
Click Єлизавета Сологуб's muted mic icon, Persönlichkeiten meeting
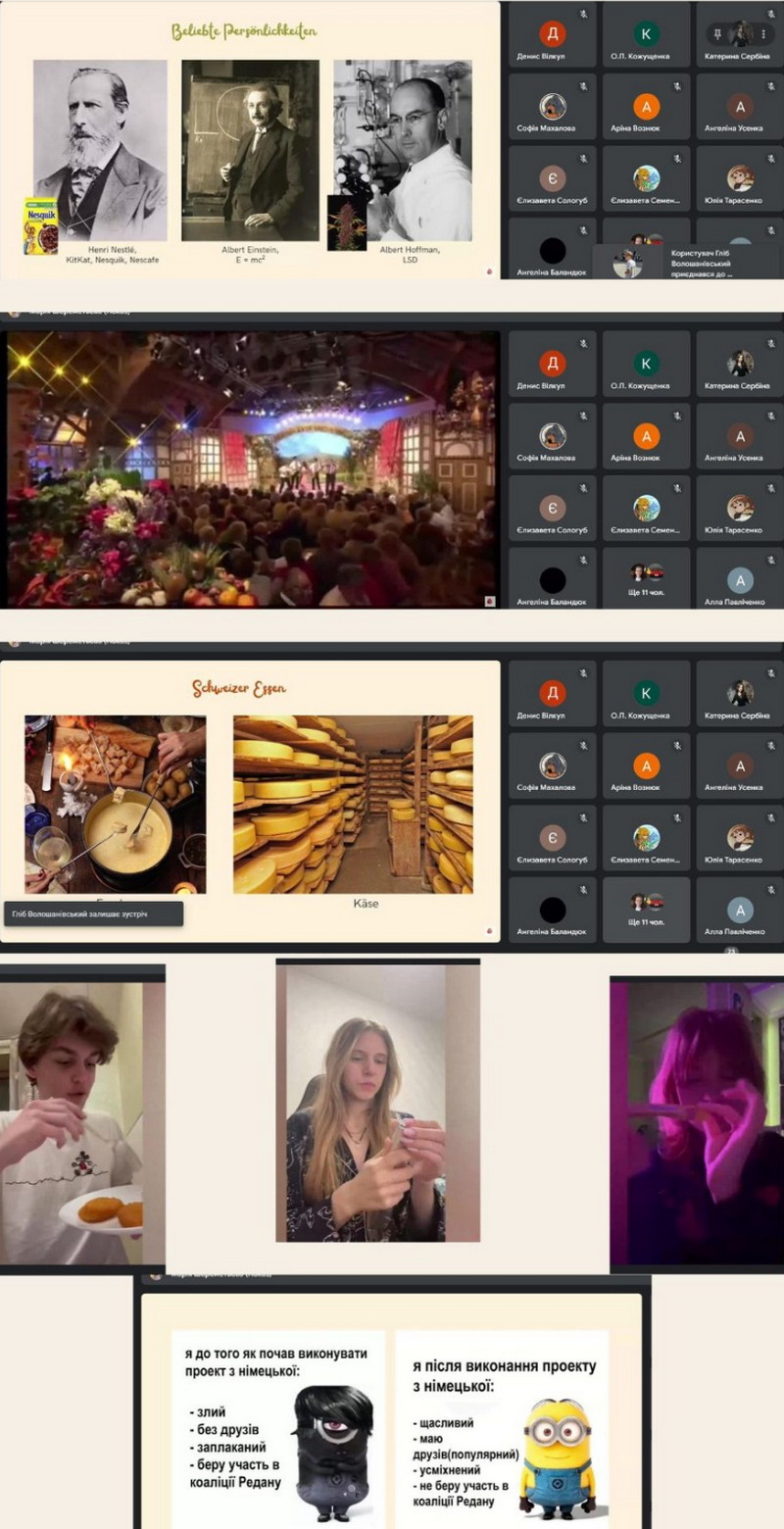coord(583,158)
